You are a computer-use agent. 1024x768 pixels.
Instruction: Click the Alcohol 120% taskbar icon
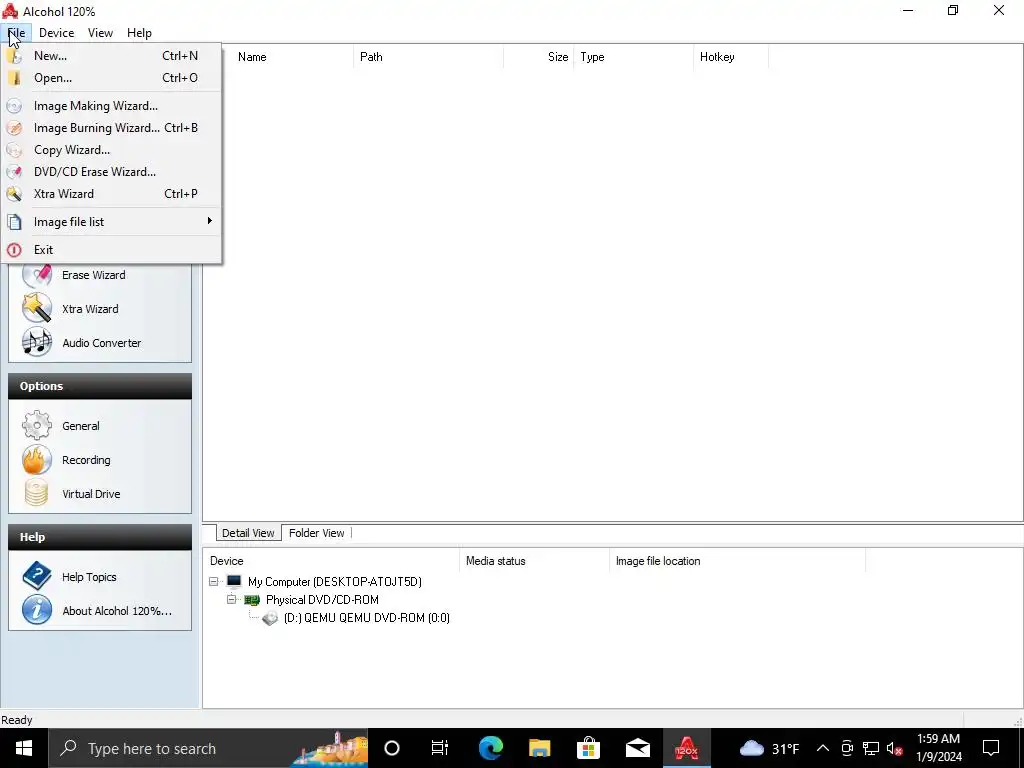click(x=686, y=748)
